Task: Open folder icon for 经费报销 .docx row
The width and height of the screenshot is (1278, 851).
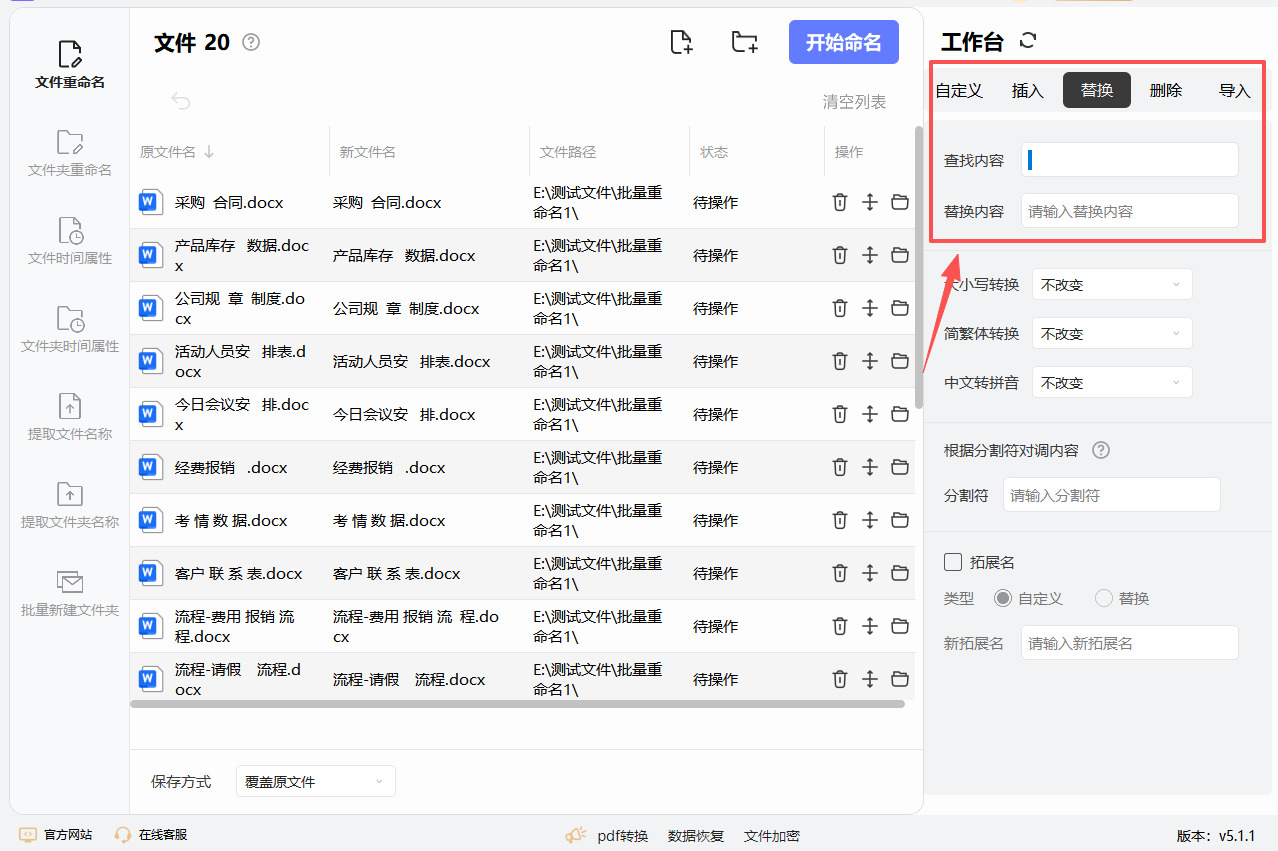Action: [x=900, y=467]
